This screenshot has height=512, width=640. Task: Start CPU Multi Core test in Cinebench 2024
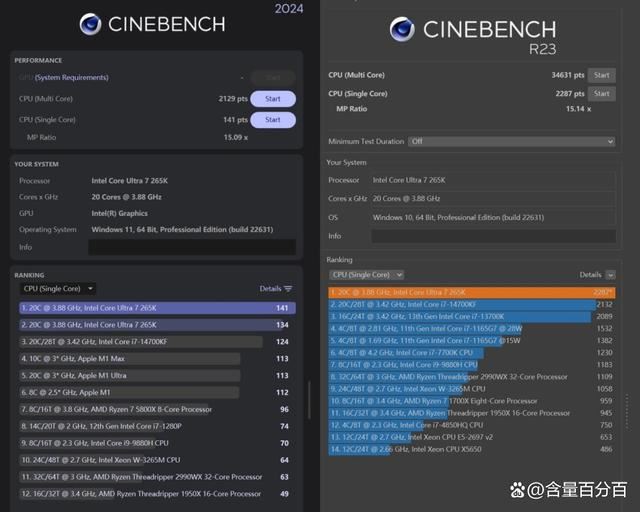point(272,99)
